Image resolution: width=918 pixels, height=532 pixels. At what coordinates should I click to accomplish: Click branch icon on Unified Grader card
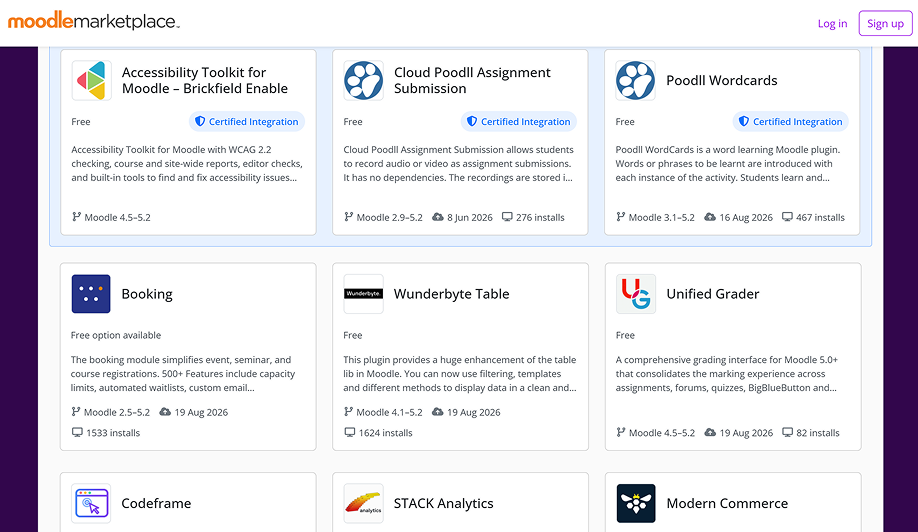pos(621,432)
